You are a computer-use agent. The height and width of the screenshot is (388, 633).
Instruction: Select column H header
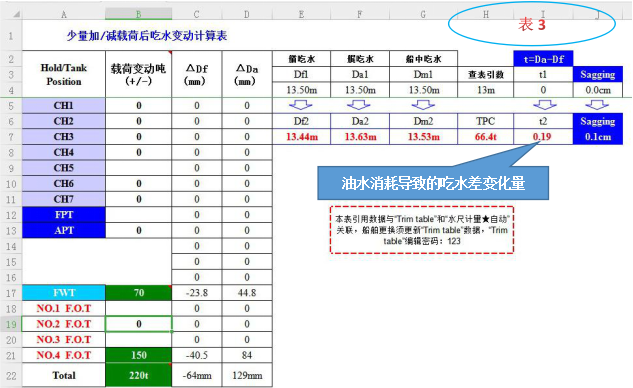[486, 14]
